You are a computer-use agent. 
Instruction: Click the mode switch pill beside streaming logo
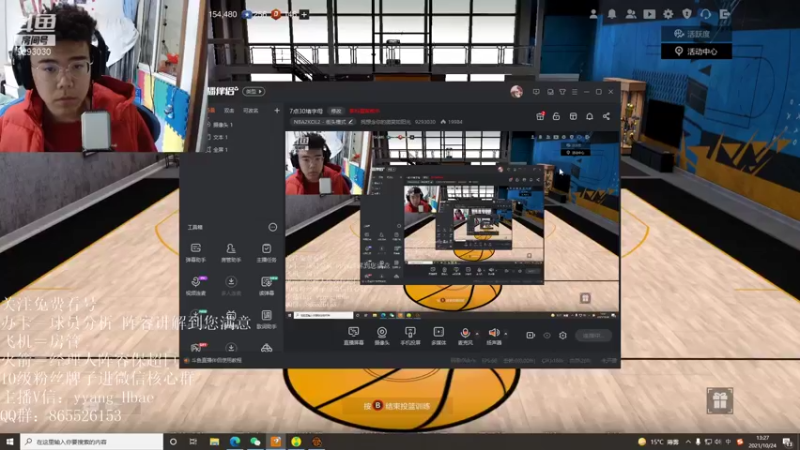tap(254, 91)
